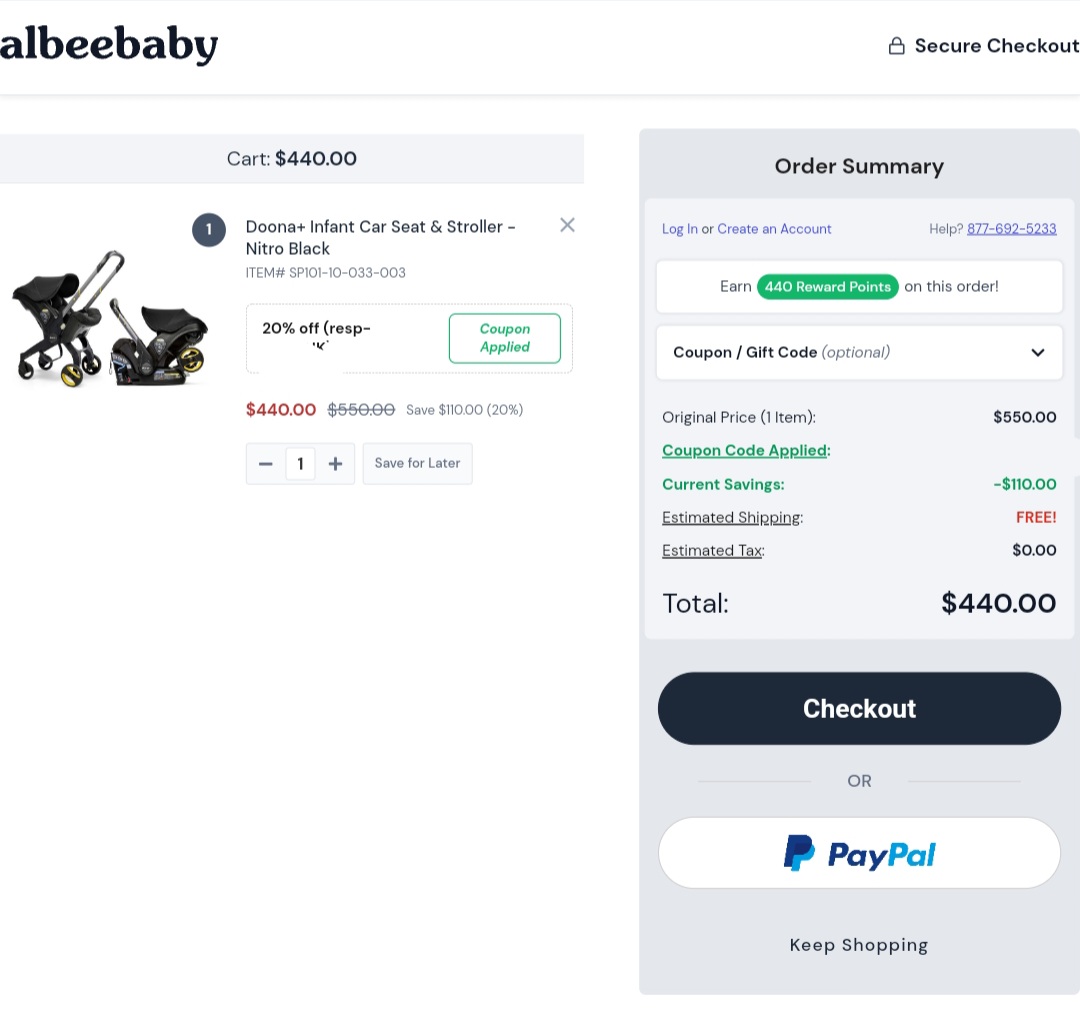Click the quantity input field
The image size is (1080, 1014).
(300, 464)
